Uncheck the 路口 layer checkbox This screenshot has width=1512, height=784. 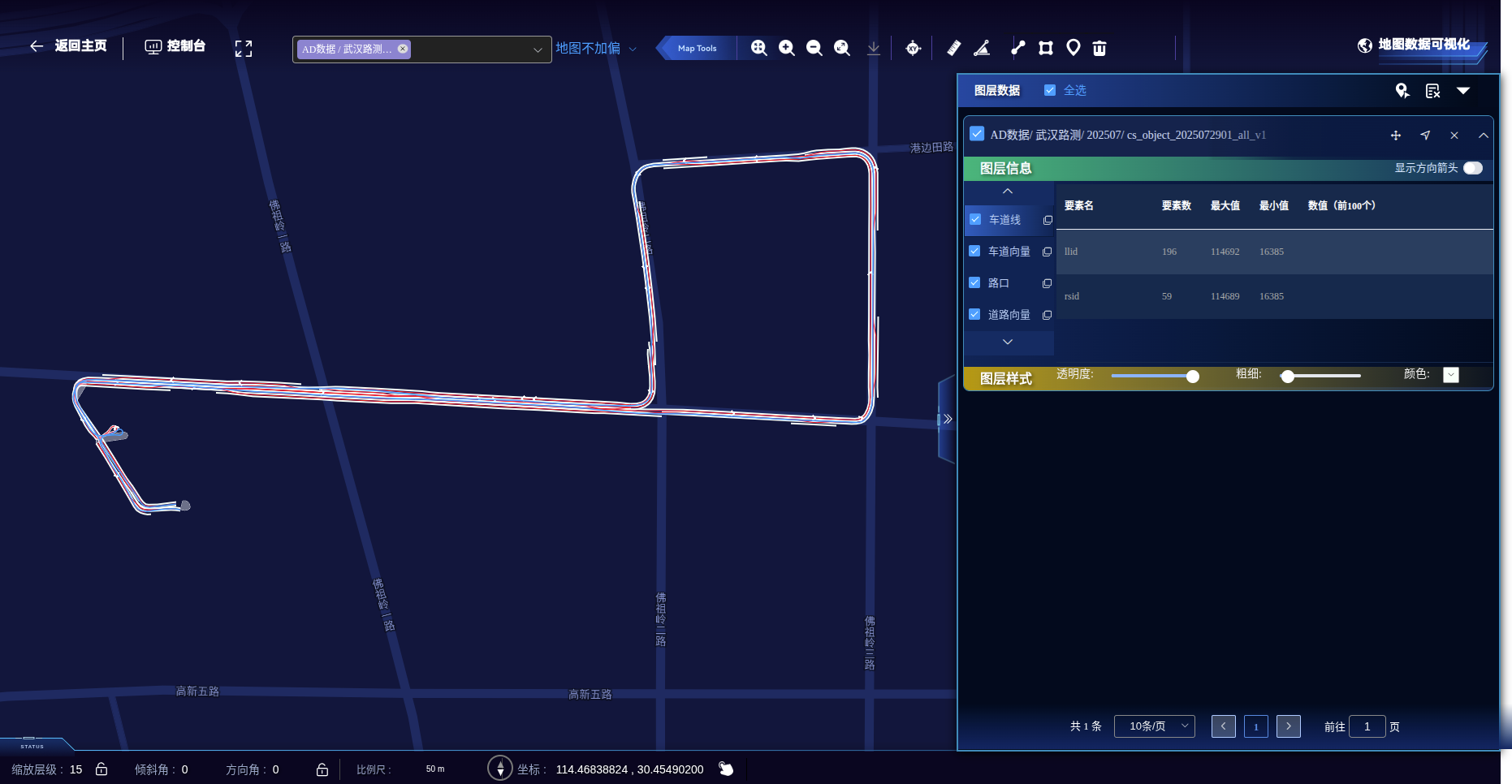click(974, 282)
